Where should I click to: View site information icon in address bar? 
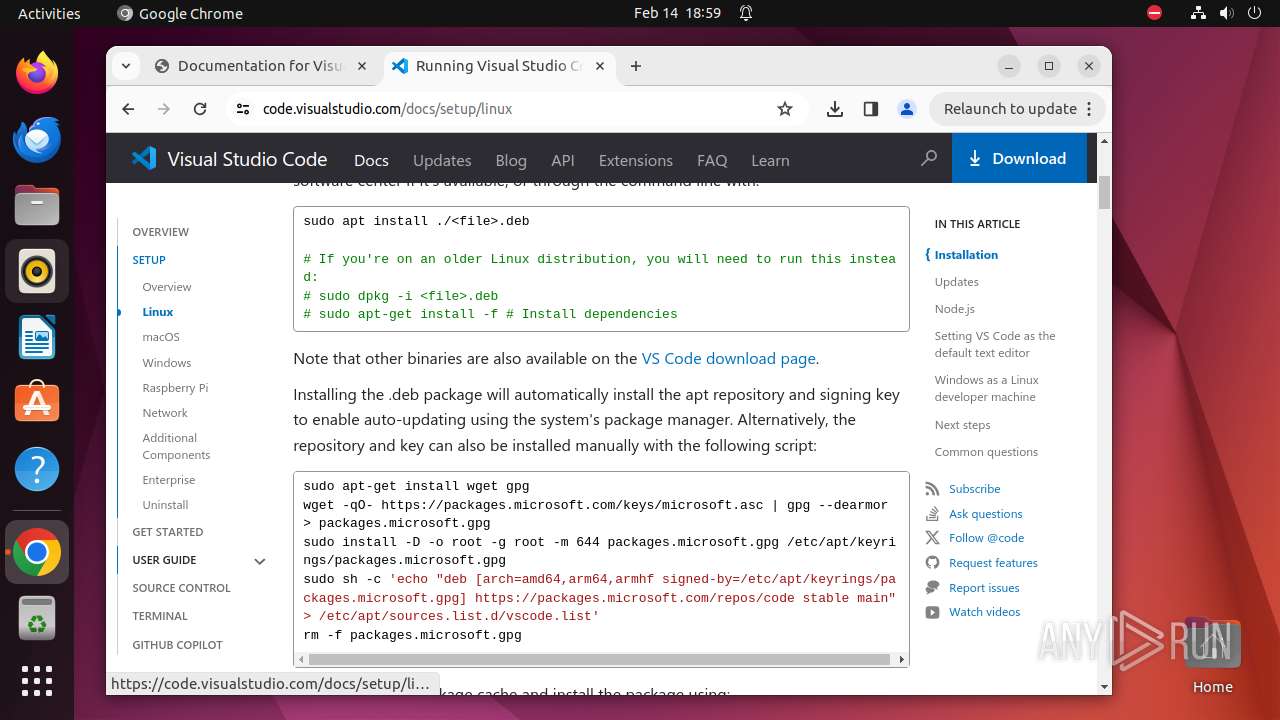[x=243, y=109]
